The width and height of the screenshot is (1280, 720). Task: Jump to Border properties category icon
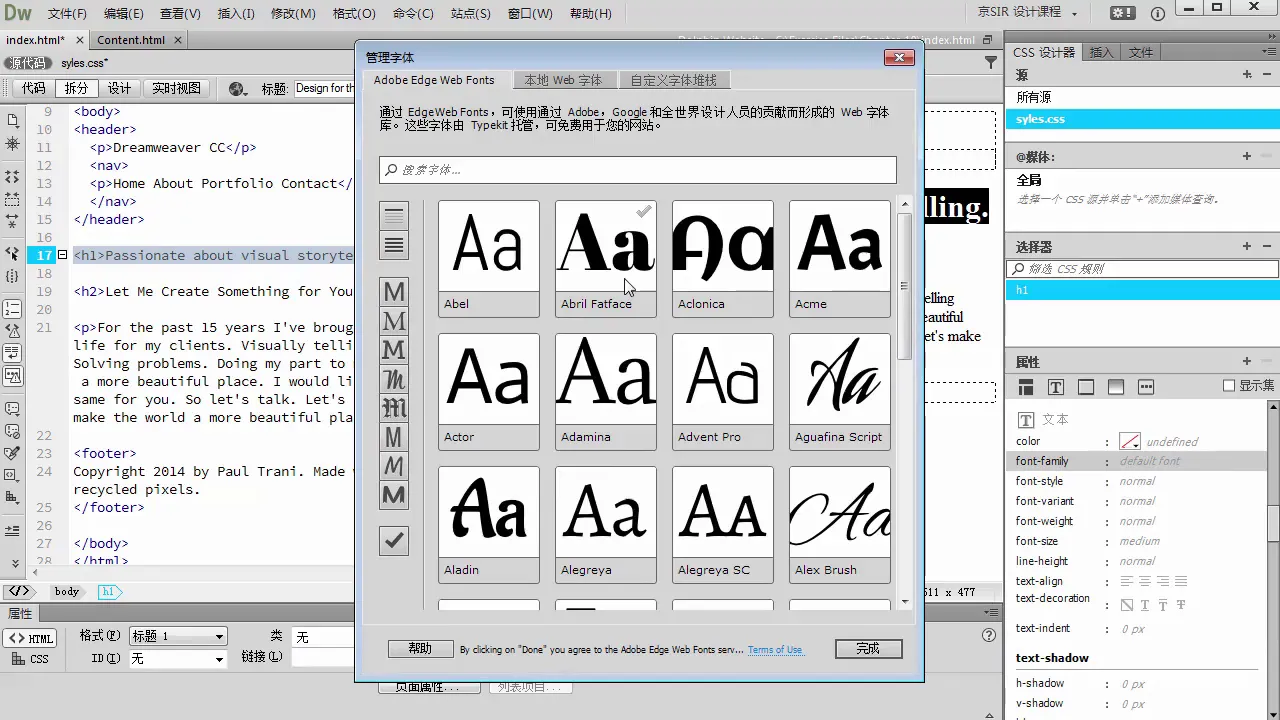point(1086,387)
